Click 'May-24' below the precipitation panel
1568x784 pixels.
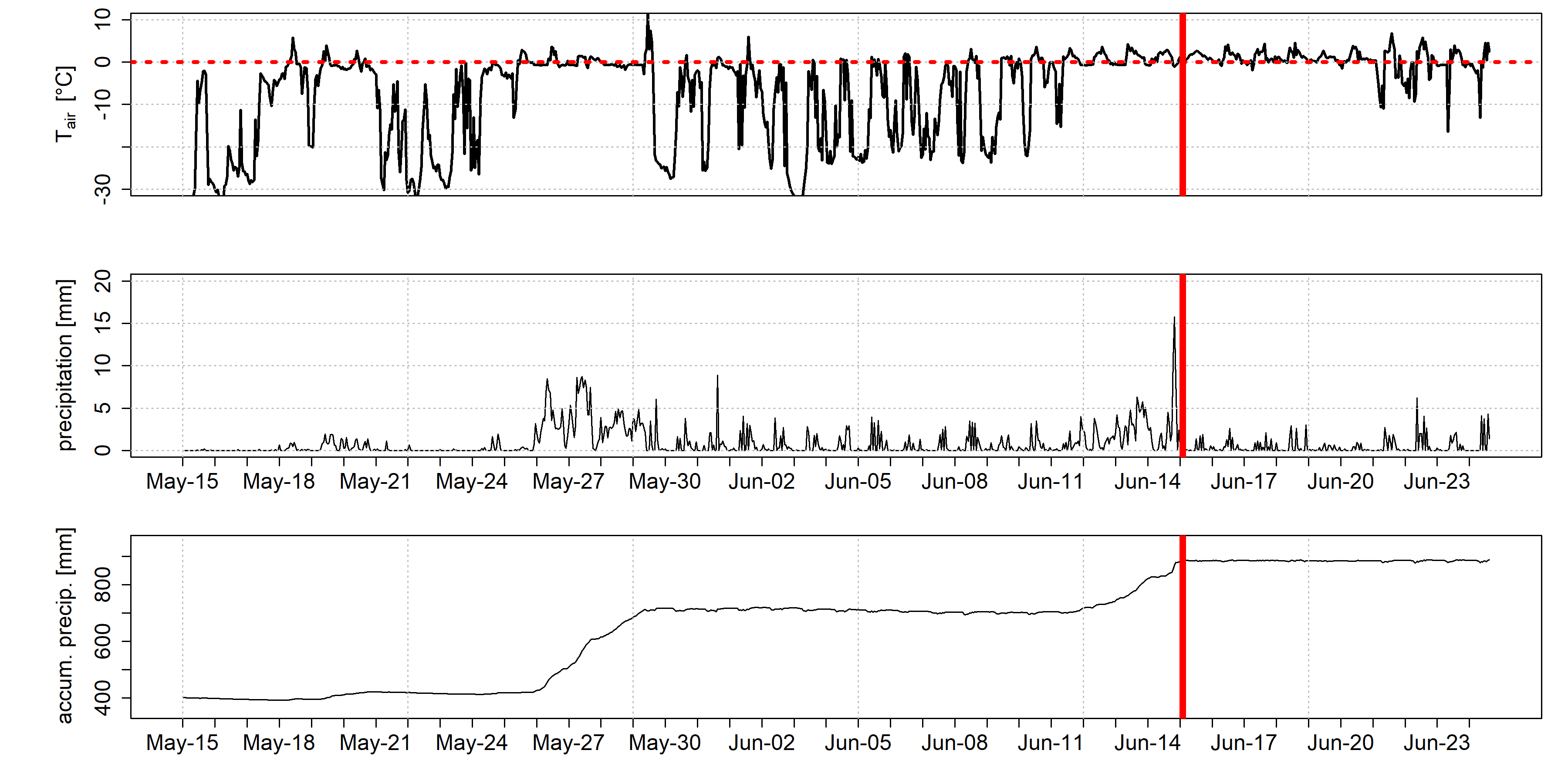(x=472, y=481)
